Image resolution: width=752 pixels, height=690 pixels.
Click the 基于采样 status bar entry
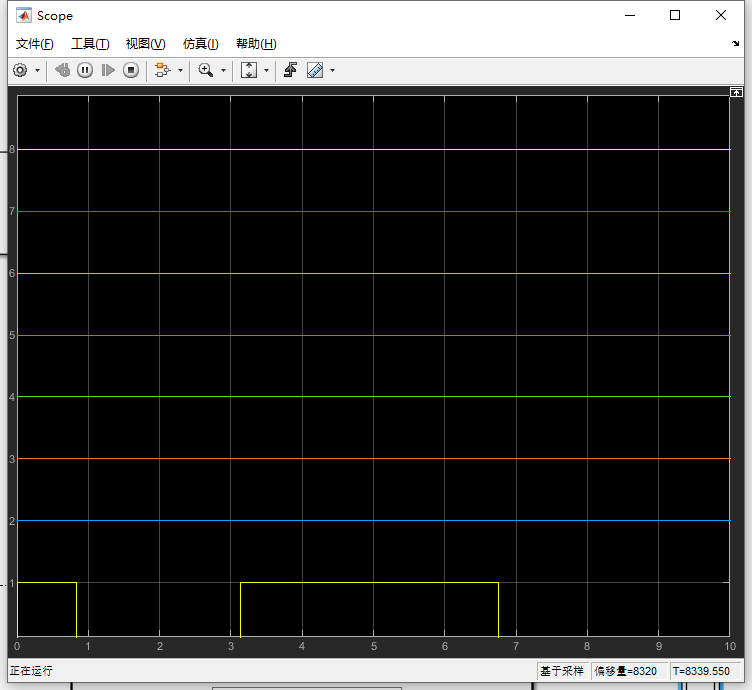(x=562, y=671)
